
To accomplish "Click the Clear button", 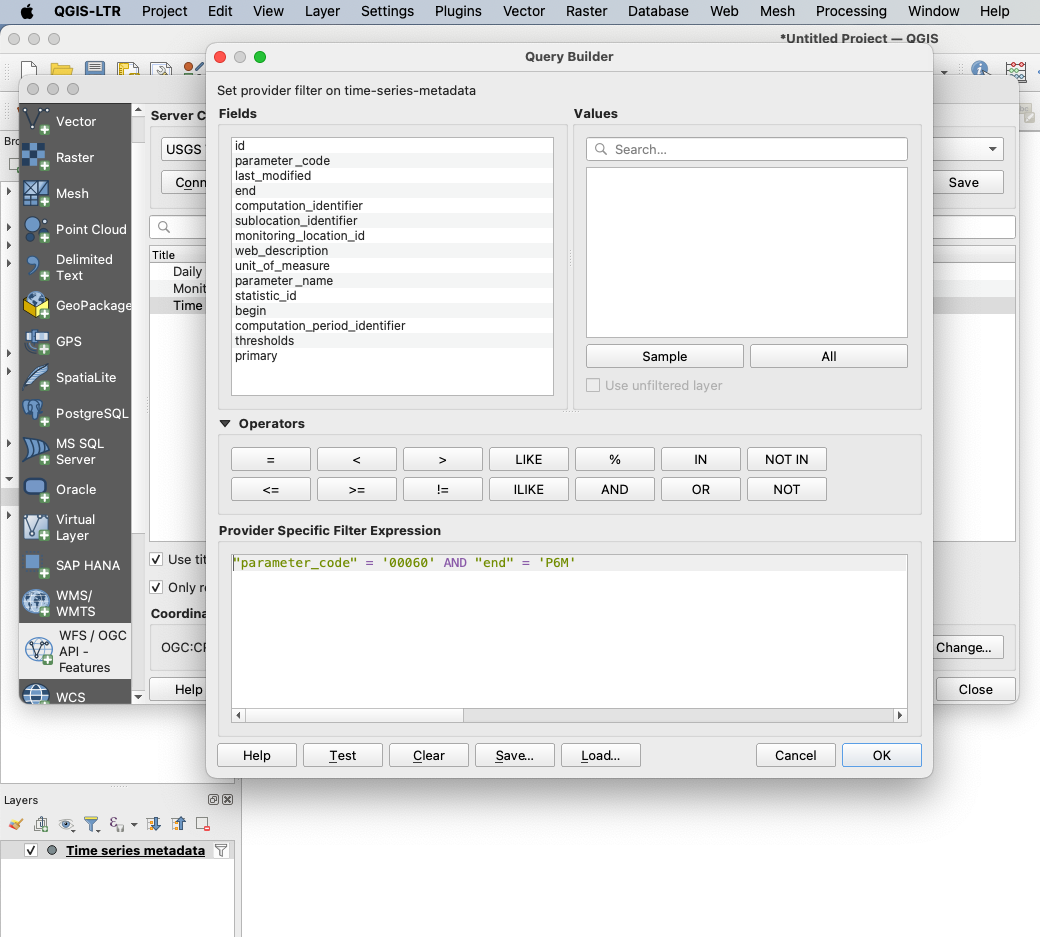I will (428, 755).
